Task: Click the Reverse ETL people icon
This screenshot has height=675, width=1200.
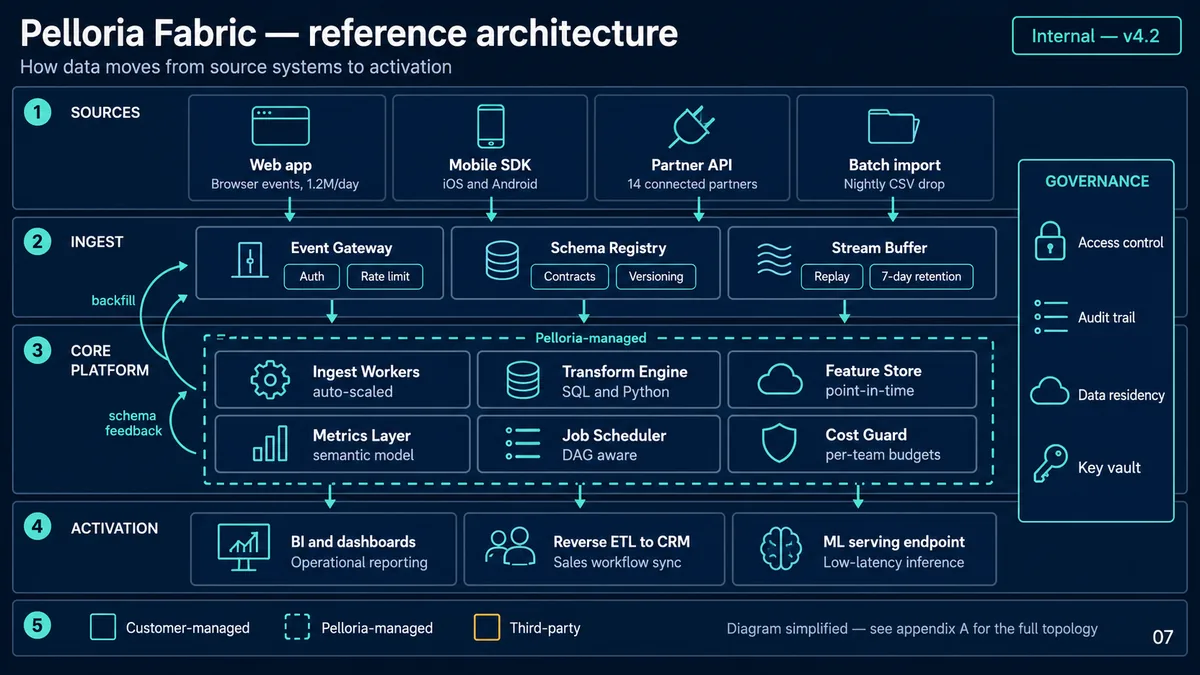Action: coord(511,549)
